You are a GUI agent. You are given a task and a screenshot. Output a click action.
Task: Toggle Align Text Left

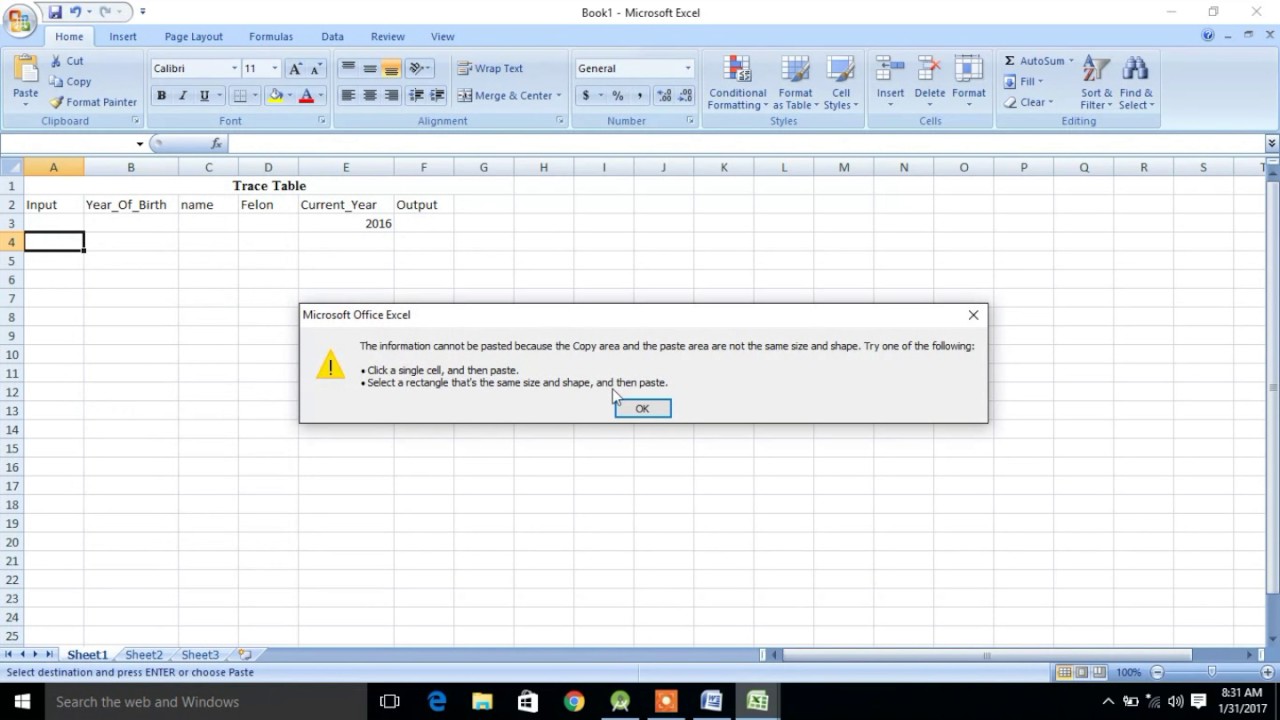click(348, 95)
